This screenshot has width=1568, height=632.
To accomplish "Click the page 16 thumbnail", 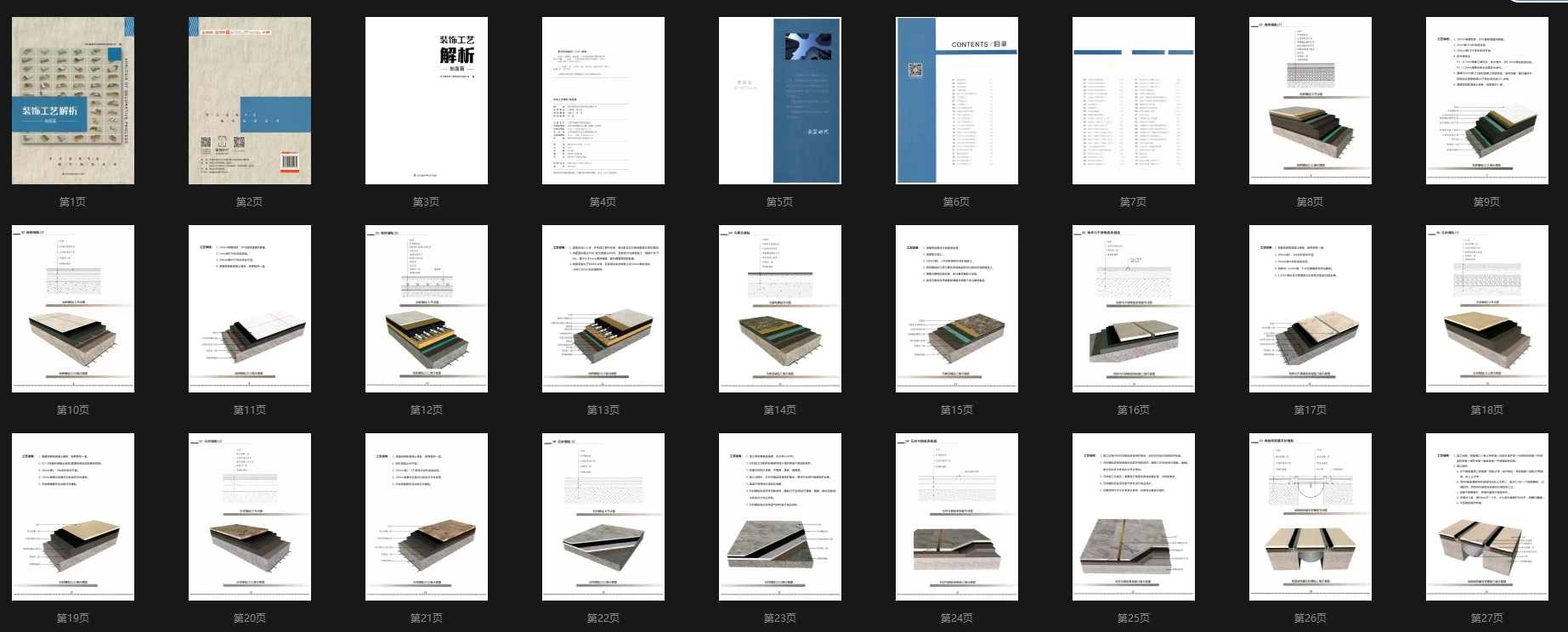I will pos(1134,308).
